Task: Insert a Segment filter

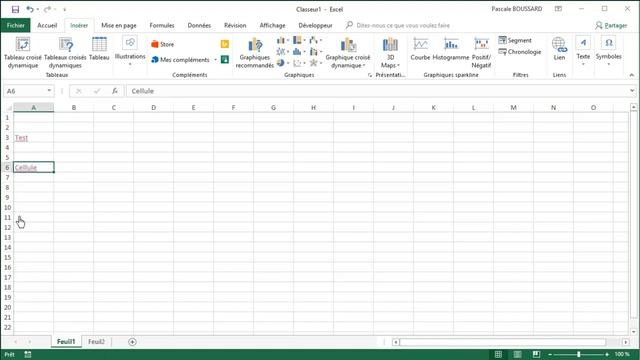Action: click(x=515, y=40)
